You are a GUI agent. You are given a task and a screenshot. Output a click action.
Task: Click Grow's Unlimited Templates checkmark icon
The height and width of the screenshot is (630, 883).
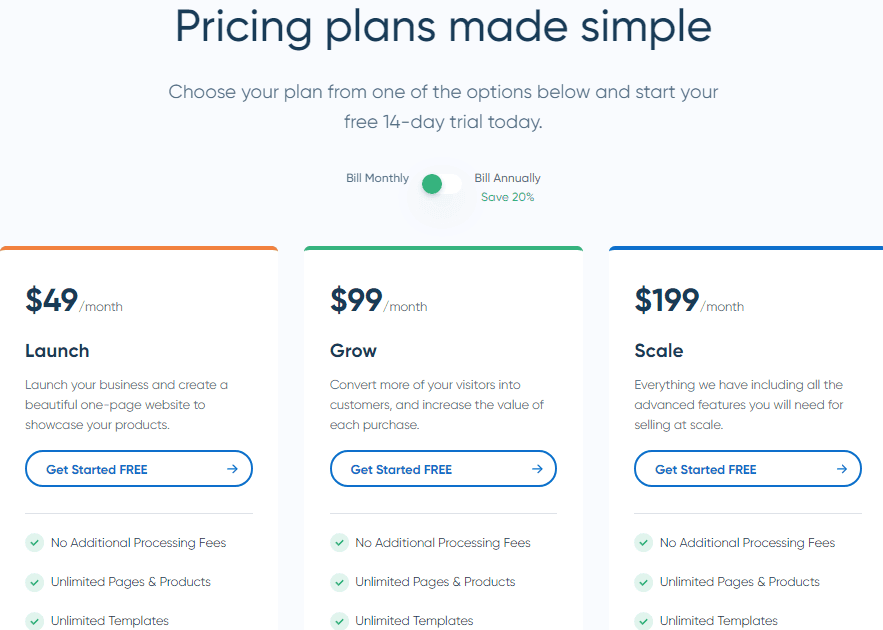339,620
